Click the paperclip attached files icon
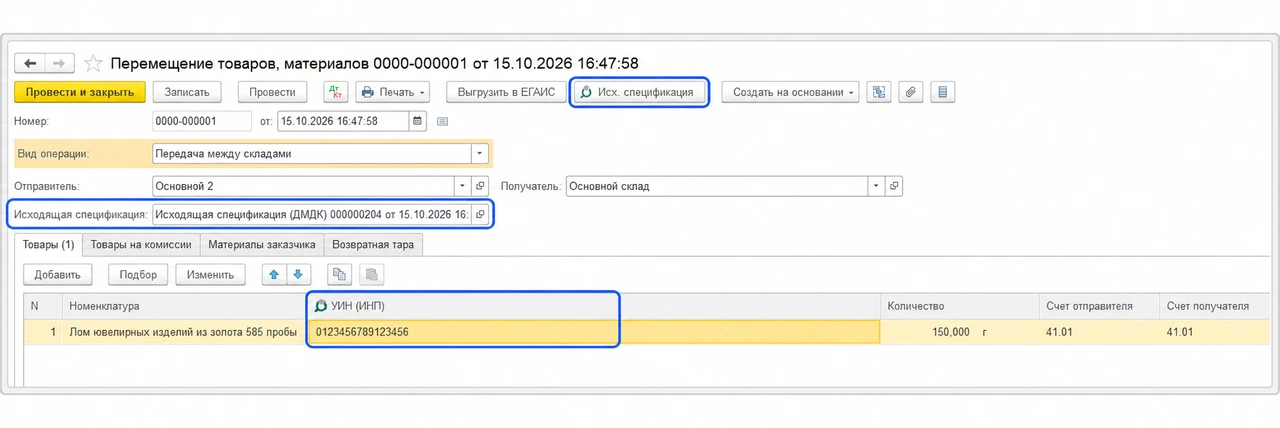This screenshot has width=1280, height=428. point(910,92)
